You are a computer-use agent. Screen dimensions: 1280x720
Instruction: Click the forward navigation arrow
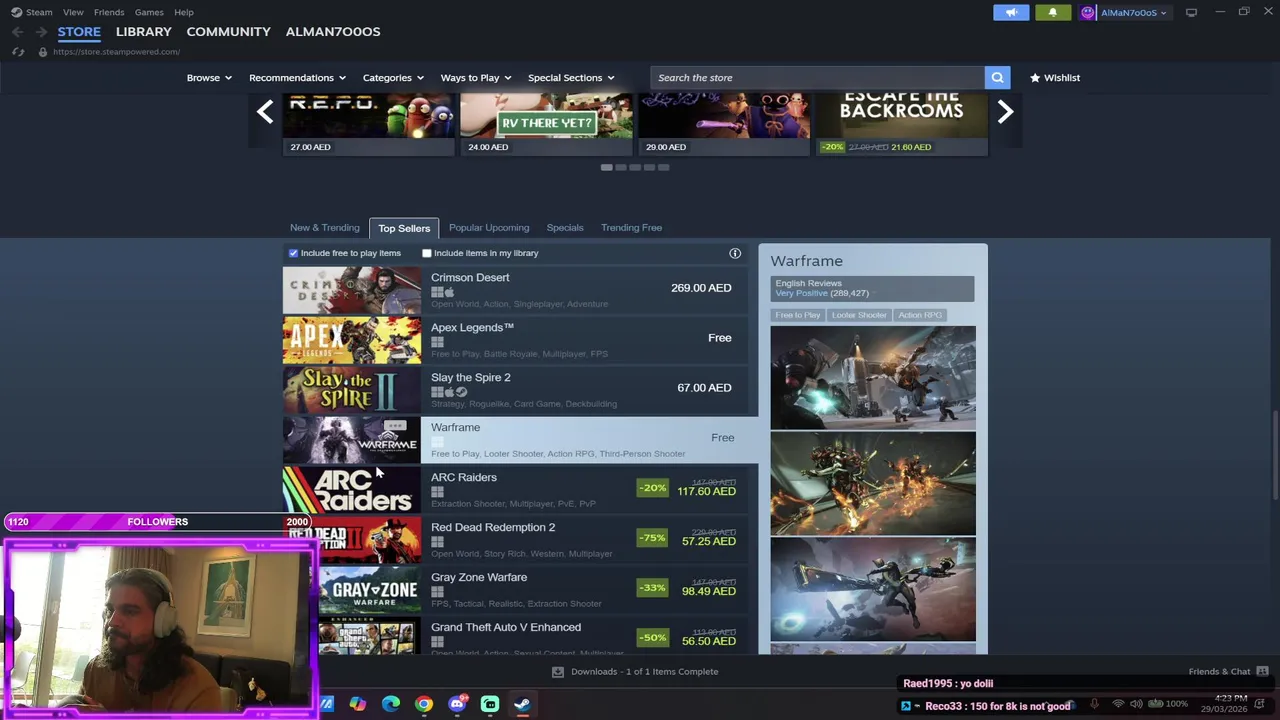[41, 32]
